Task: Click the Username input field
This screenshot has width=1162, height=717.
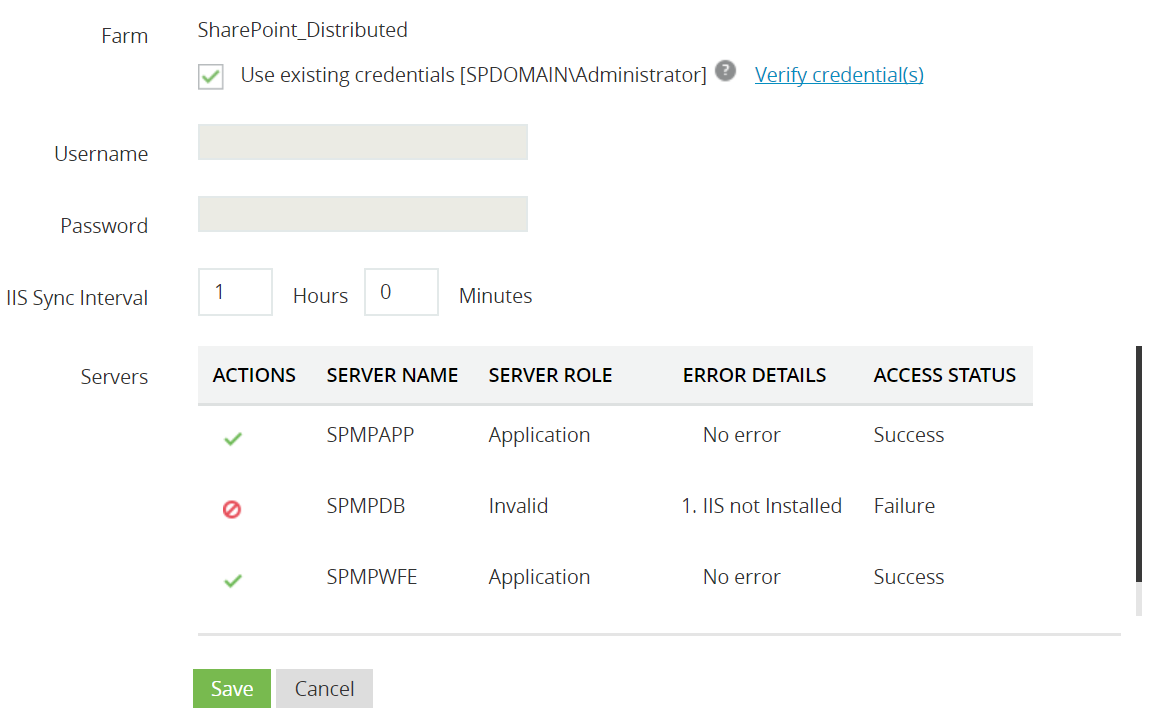Action: pos(362,142)
